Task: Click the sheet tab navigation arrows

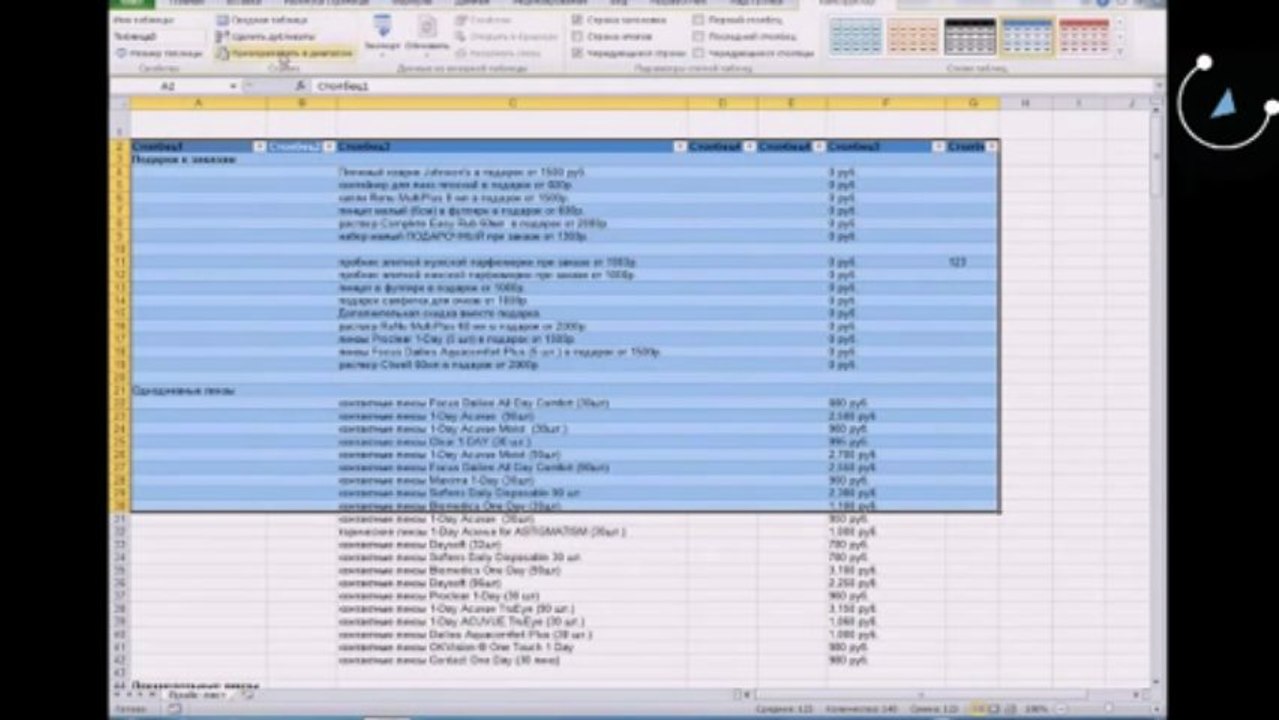Action: (133, 694)
